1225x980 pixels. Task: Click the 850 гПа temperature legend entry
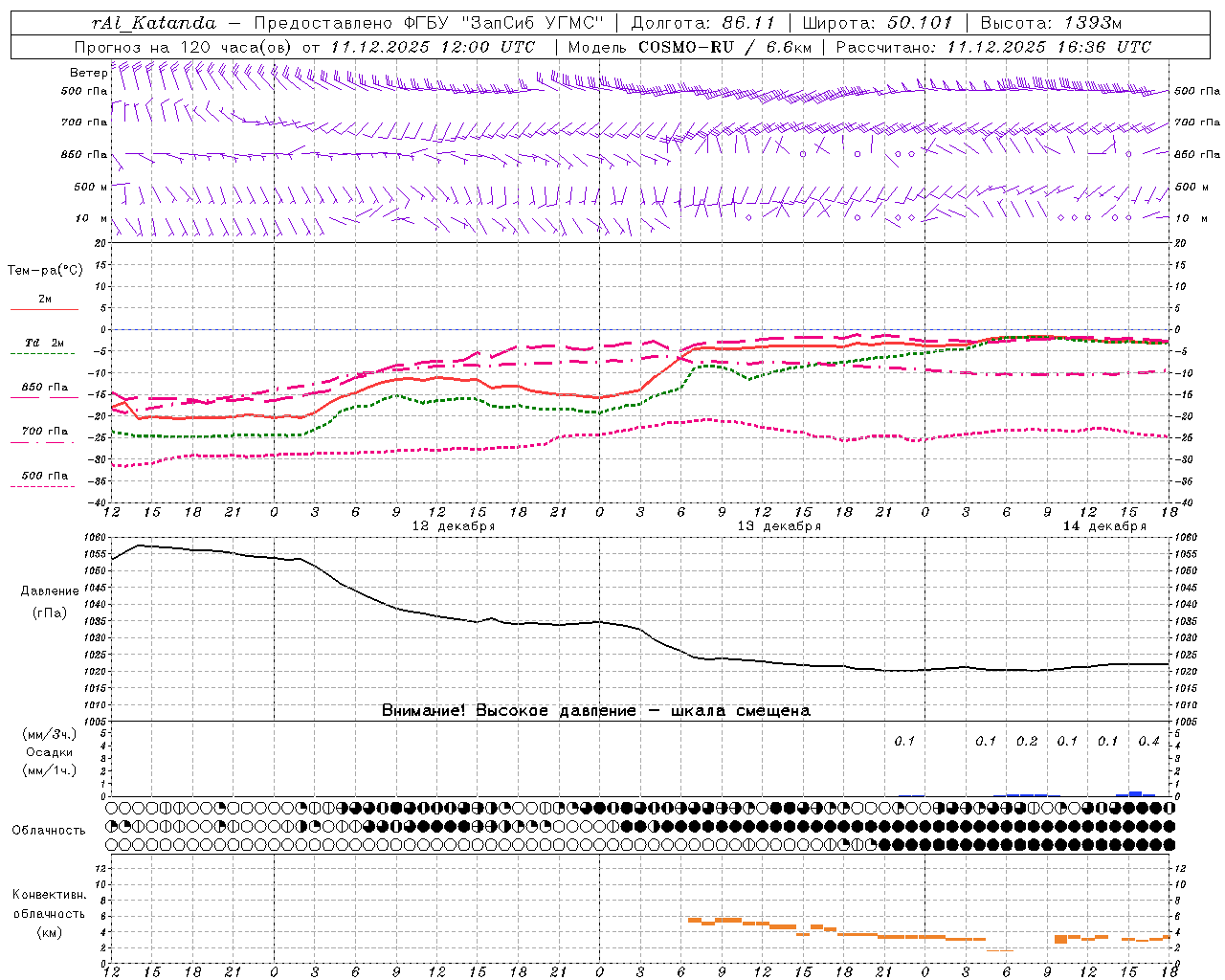click(x=45, y=387)
